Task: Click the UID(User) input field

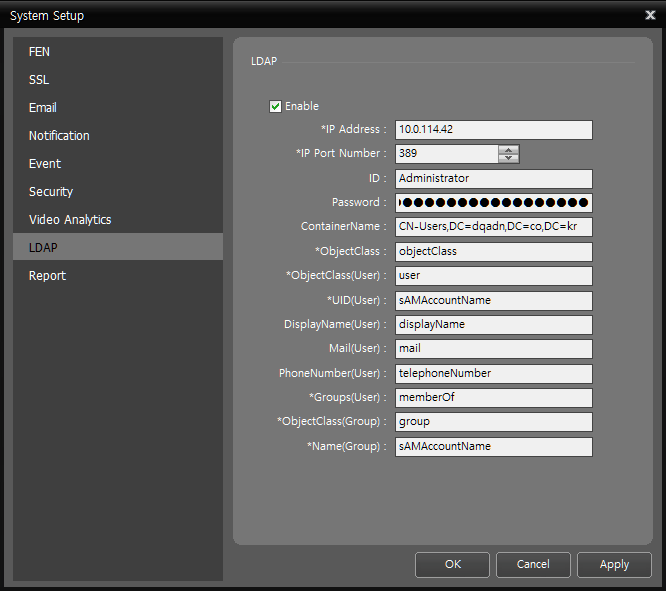Action: pyautogui.click(x=494, y=300)
